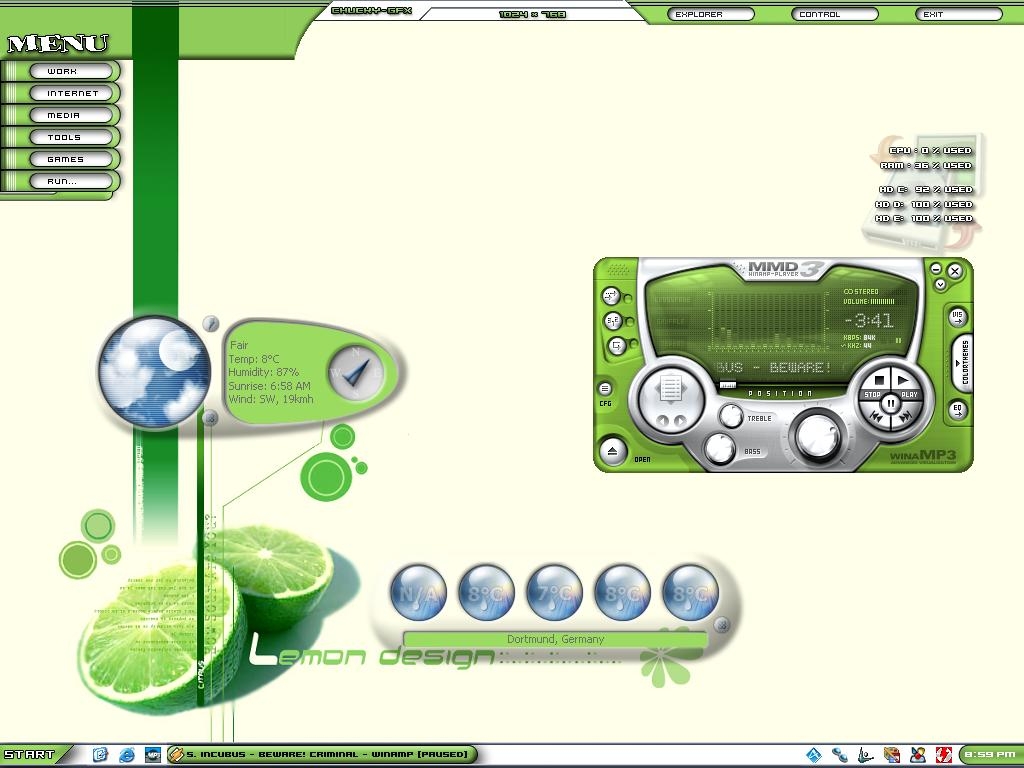Click the CONTROL button in the top bar
This screenshot has width=1024, height=768.
[x=834, y=14]
